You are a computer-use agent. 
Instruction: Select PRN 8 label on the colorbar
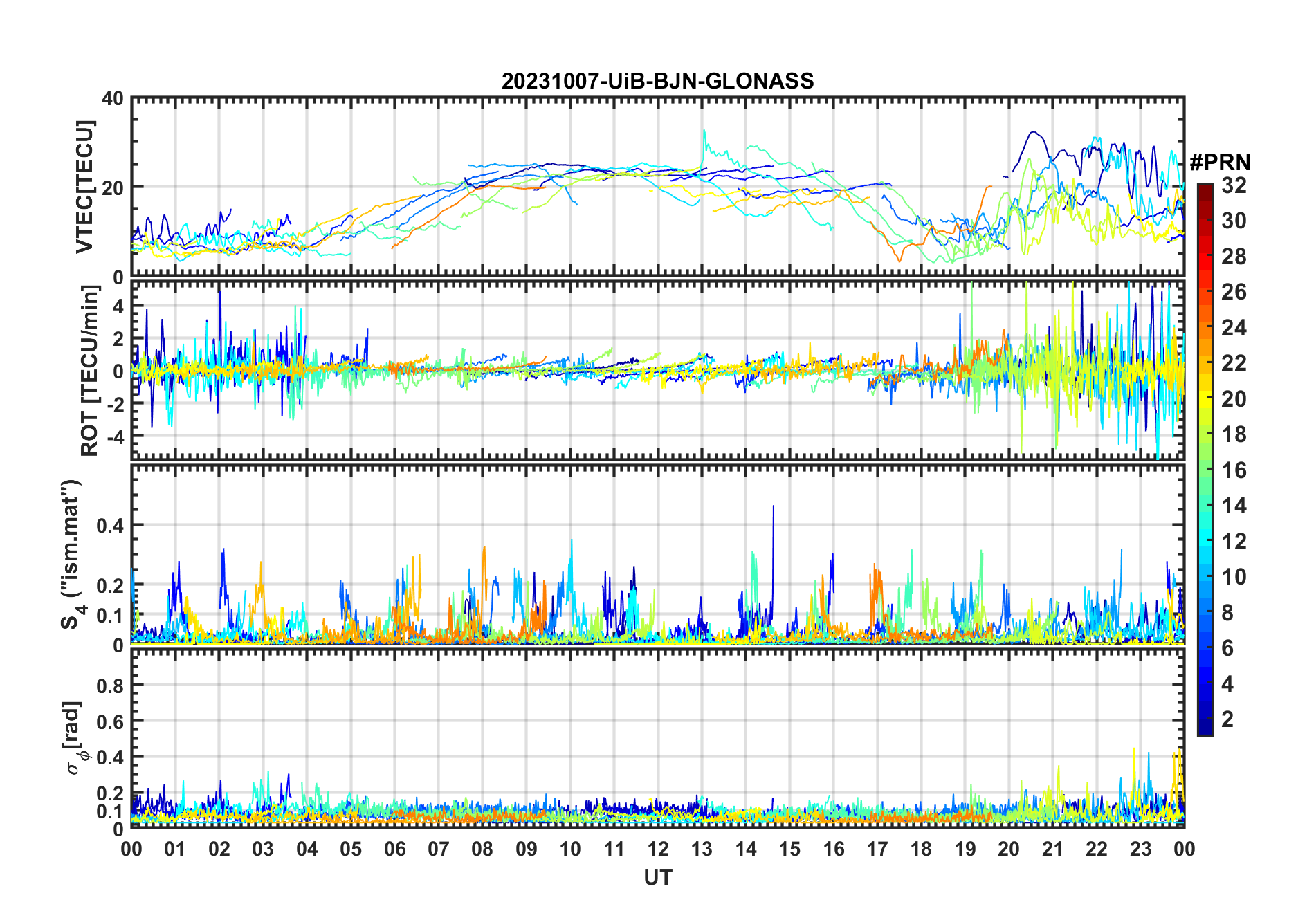(x=1228, y=613)
